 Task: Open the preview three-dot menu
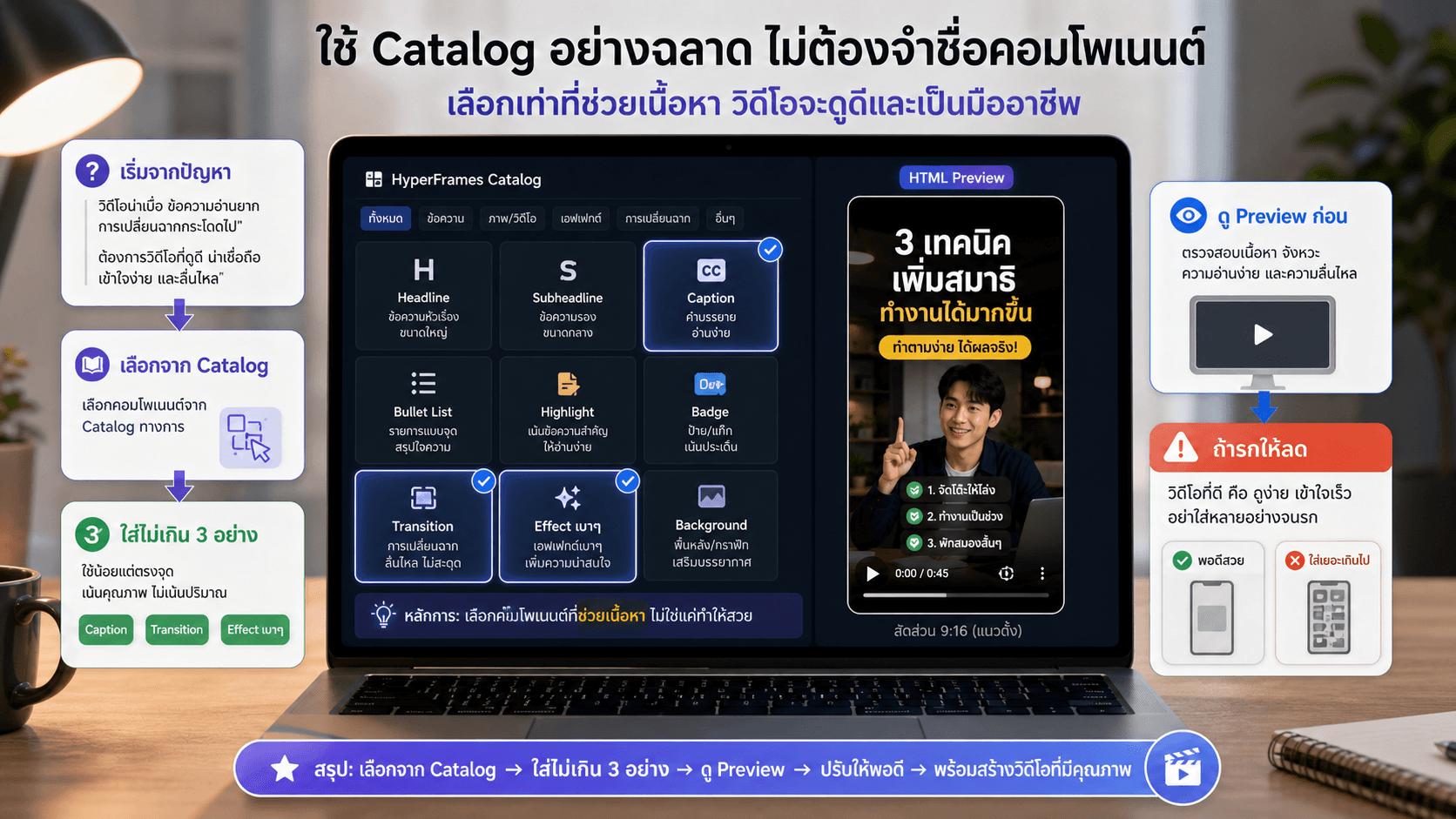pyautogui.click(x=1041, y=574)
